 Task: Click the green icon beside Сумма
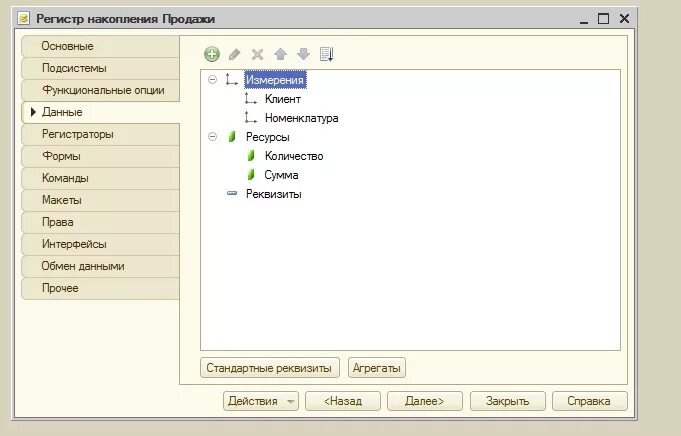click(251, 175)
